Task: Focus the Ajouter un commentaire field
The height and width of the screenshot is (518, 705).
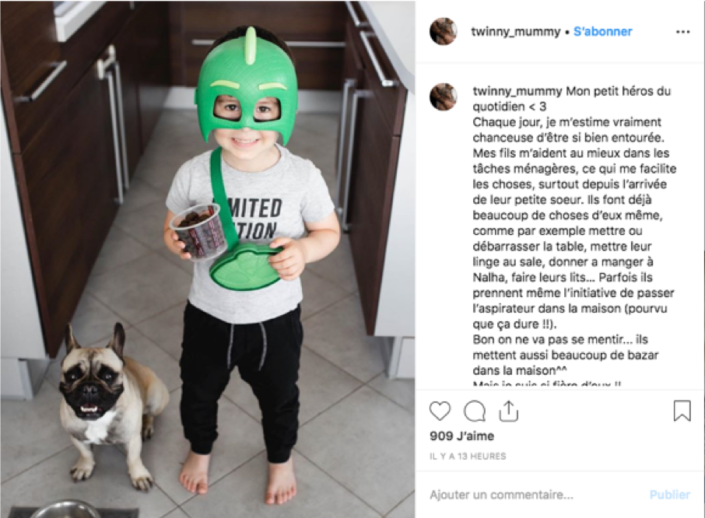Action: pos(535,495)
